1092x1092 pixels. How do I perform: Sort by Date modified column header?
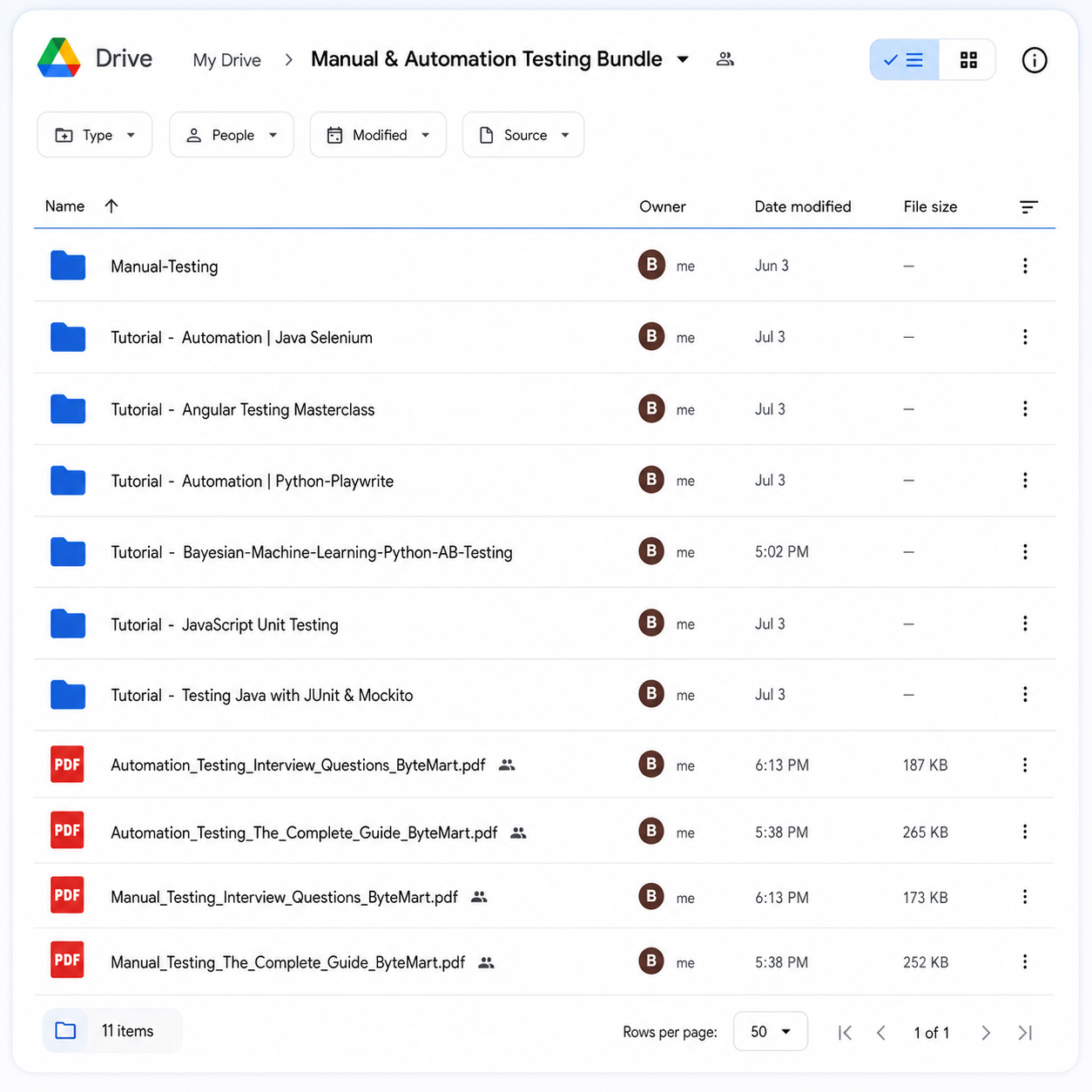pyautogui.click(x=803, y=206)
